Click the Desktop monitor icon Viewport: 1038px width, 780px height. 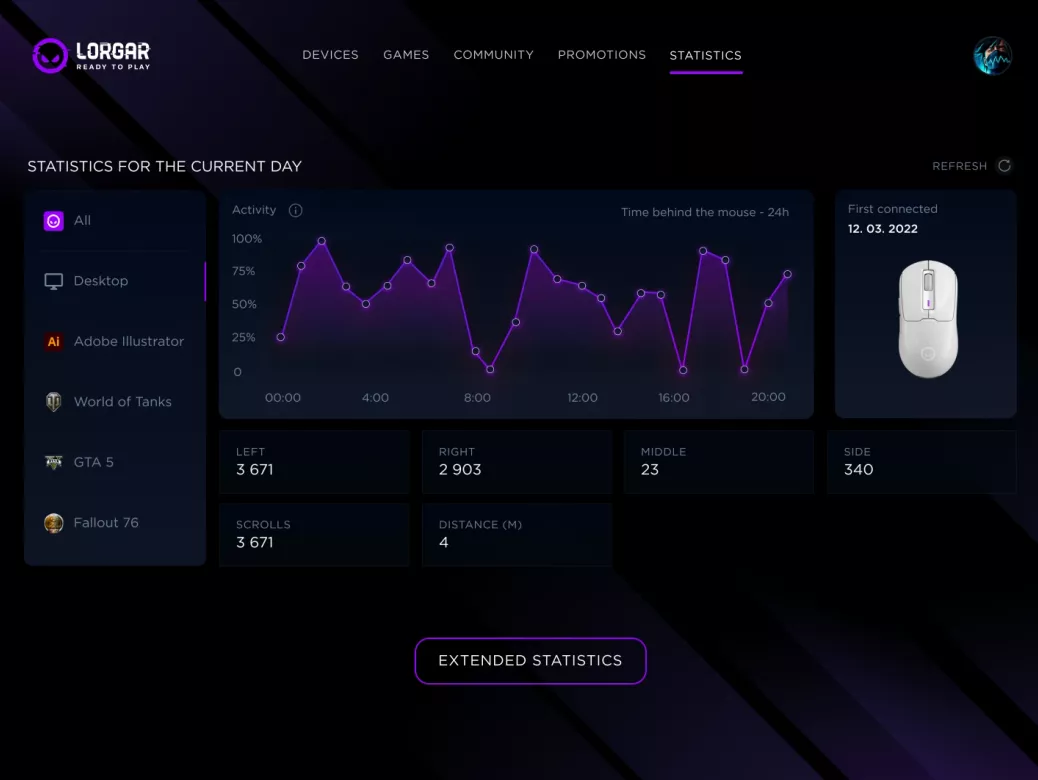point(54,281)
